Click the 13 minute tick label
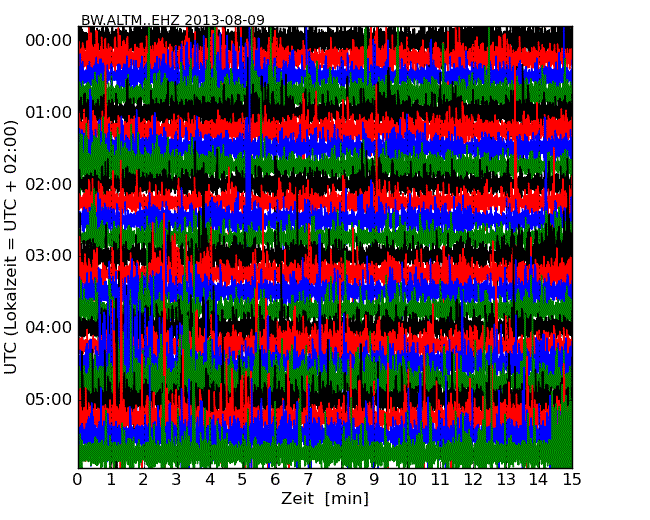 point(506,480)
